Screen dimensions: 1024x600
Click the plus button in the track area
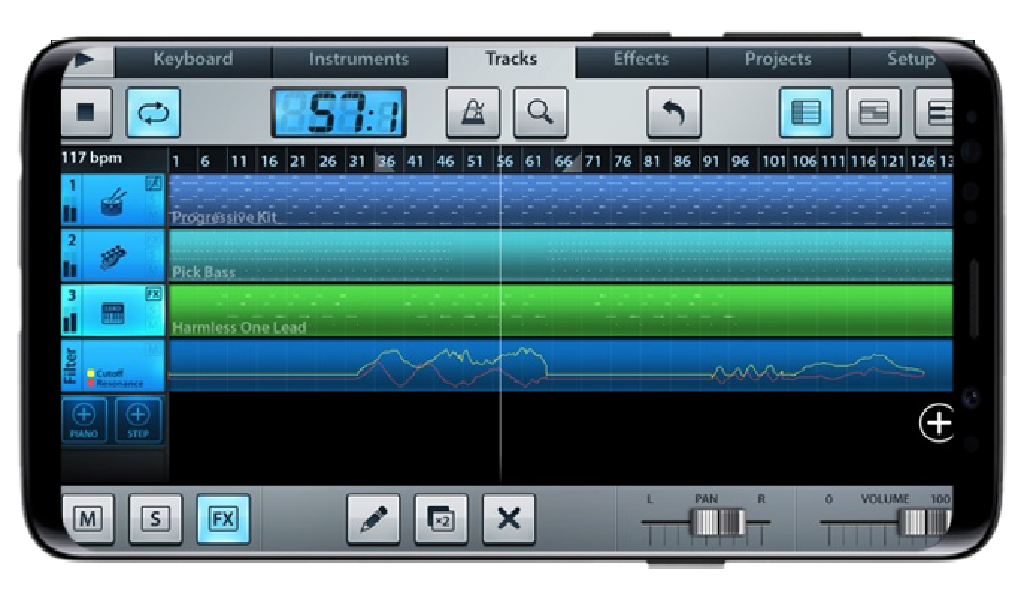click(938, 424)
